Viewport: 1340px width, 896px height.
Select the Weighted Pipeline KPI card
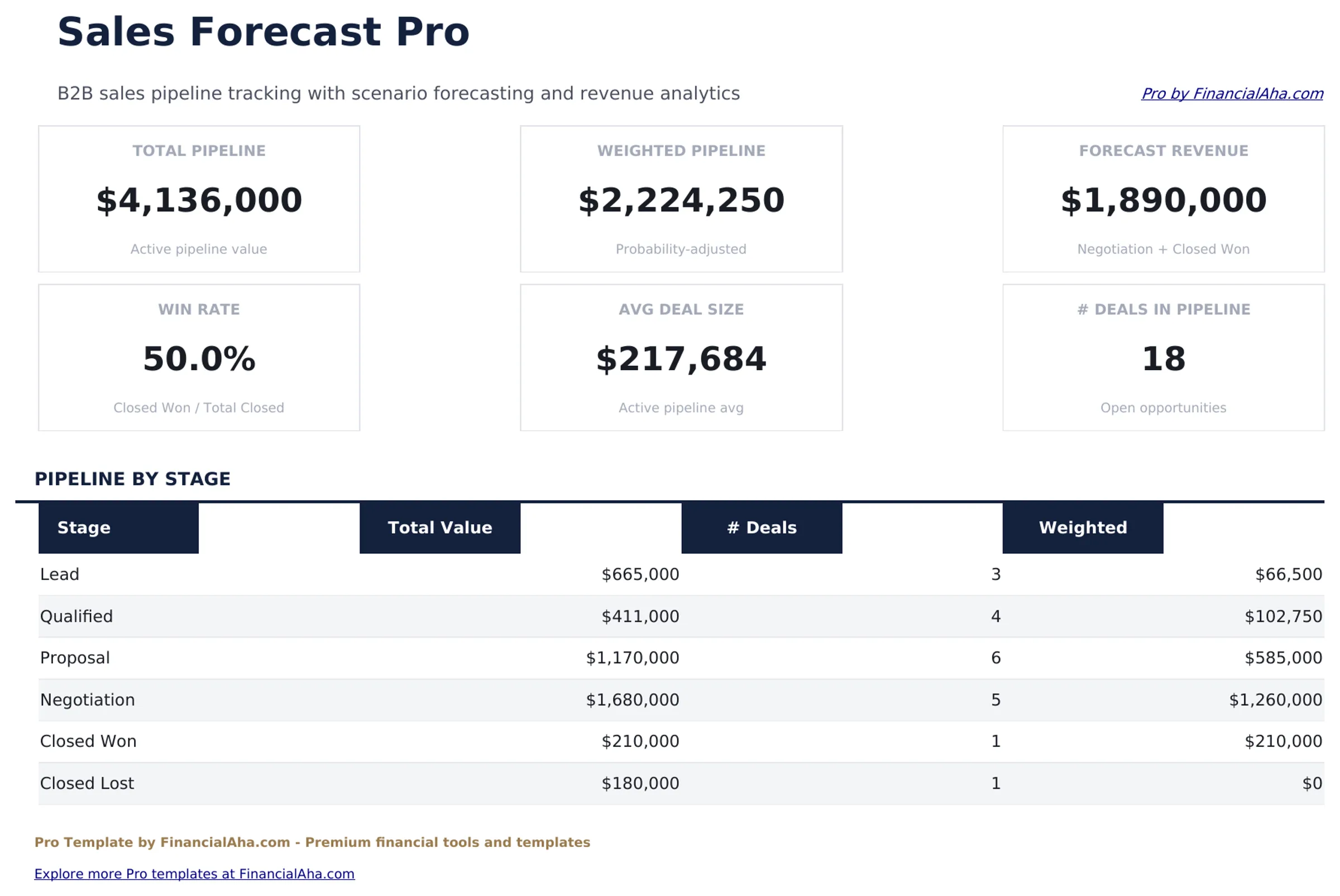[681, 199]
